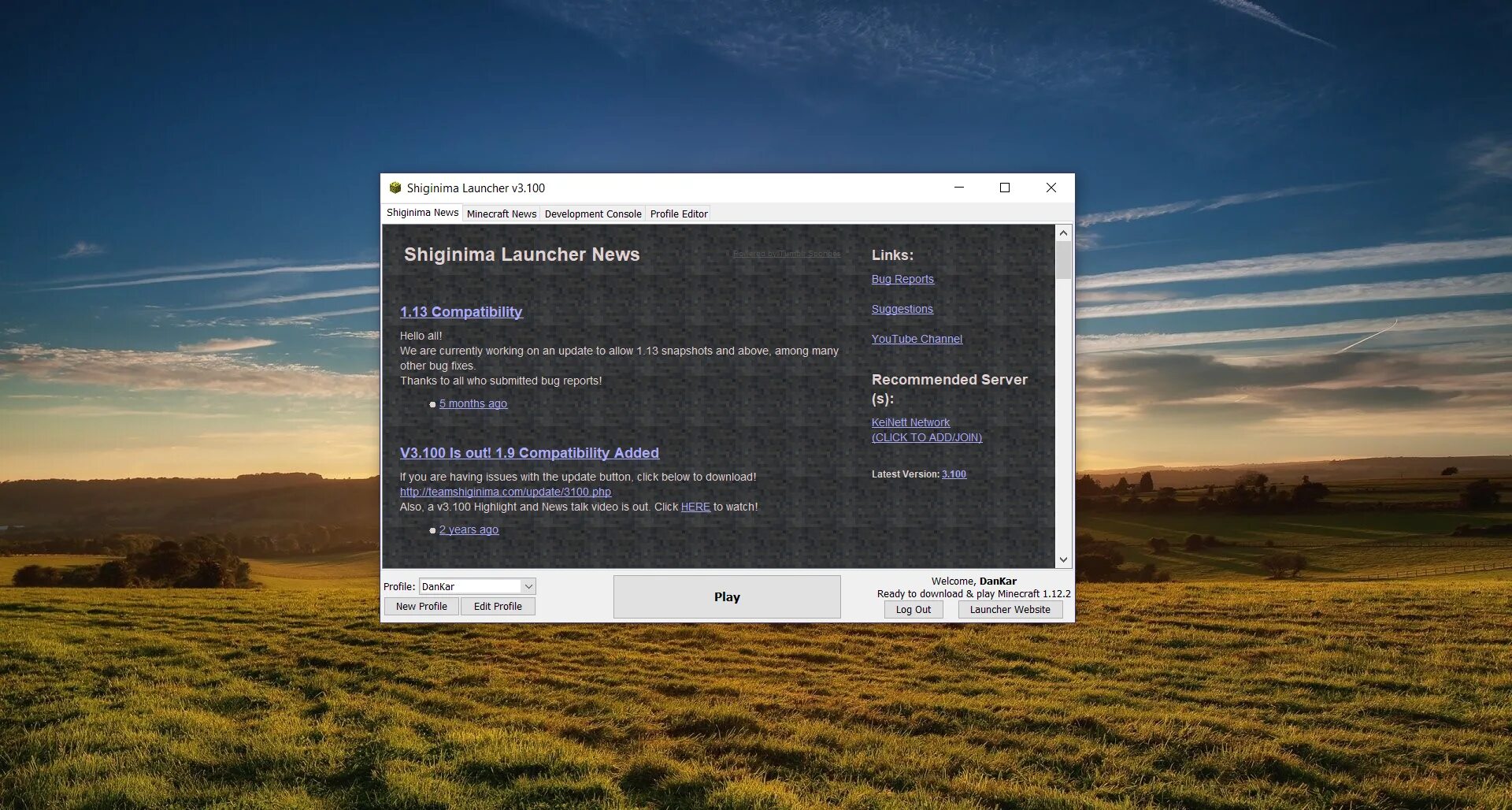Click the 3.100 latest version link
Image resolution: width=1512 pixels, height=810 pixels.
point(954,474)
